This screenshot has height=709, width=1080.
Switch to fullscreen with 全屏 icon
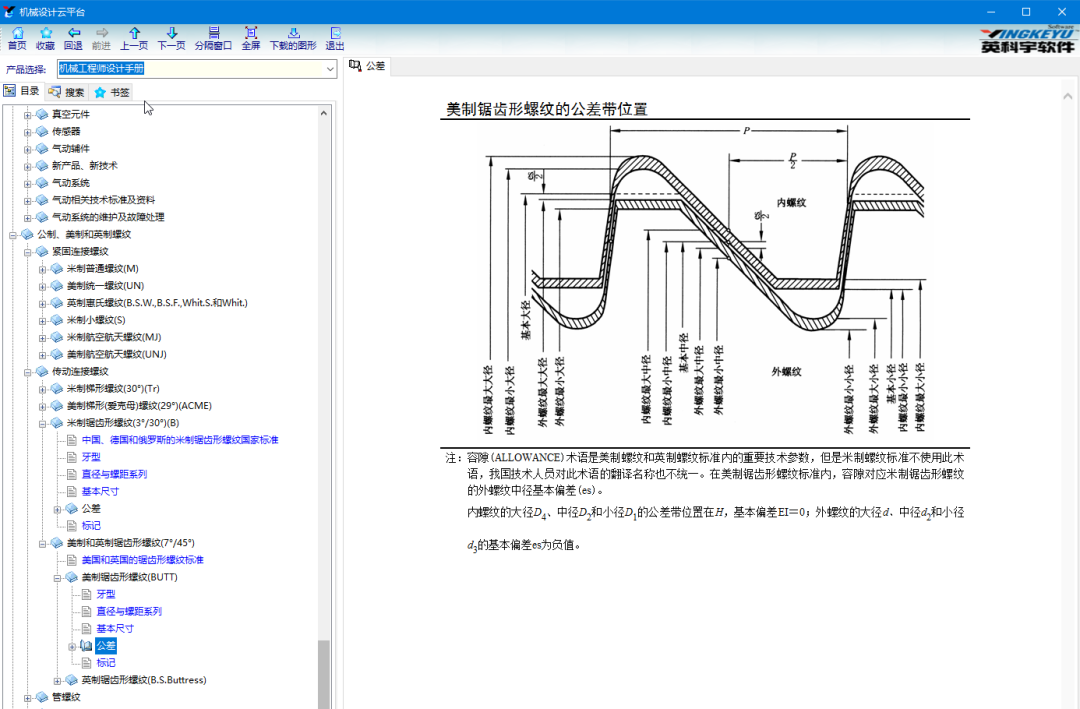pyautogui.click(x=250, y=38)
